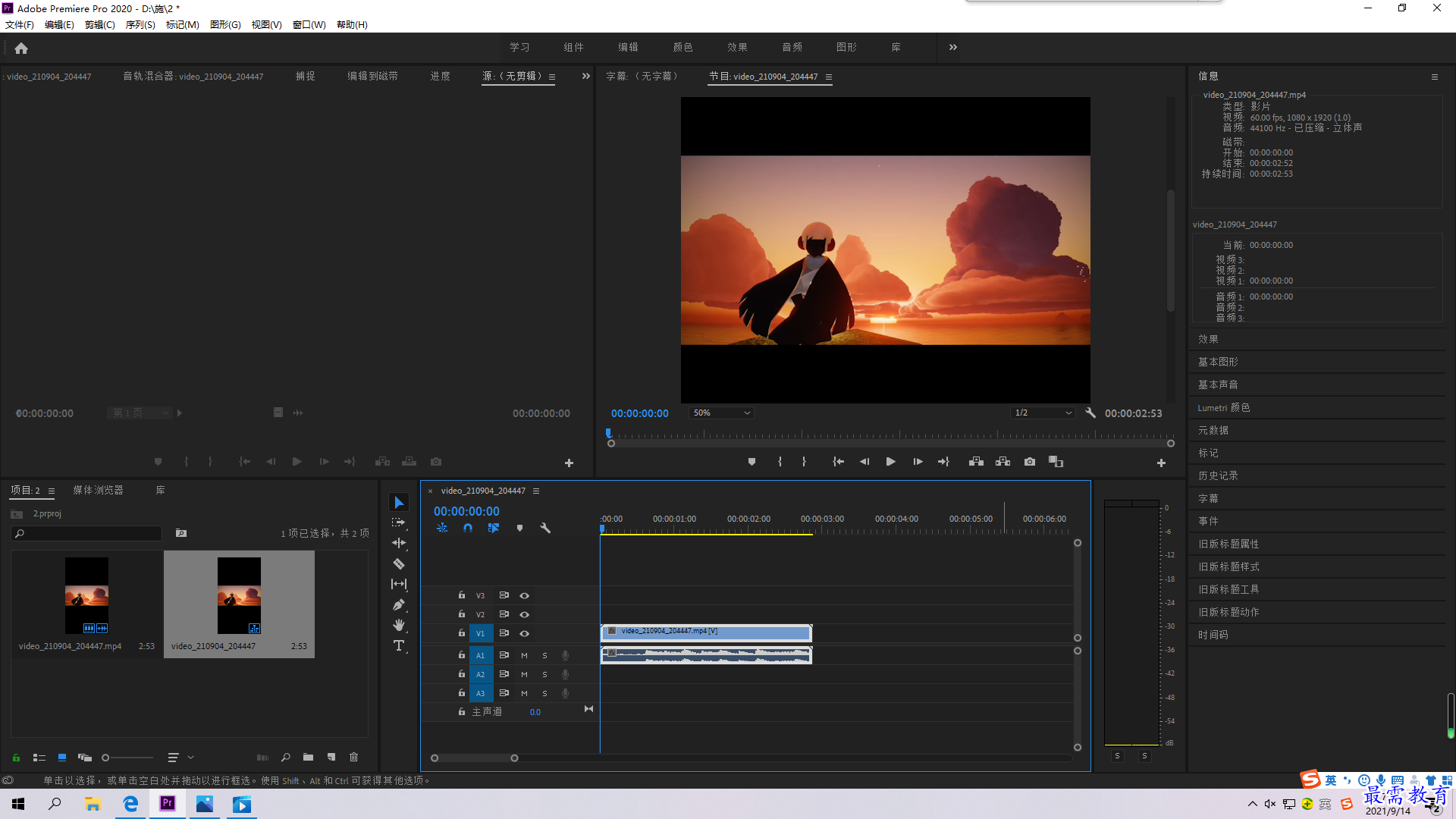Click program monitor playhead scrubber bar
The height and width of the screenshot is (819, 1456).
[890, 435]
